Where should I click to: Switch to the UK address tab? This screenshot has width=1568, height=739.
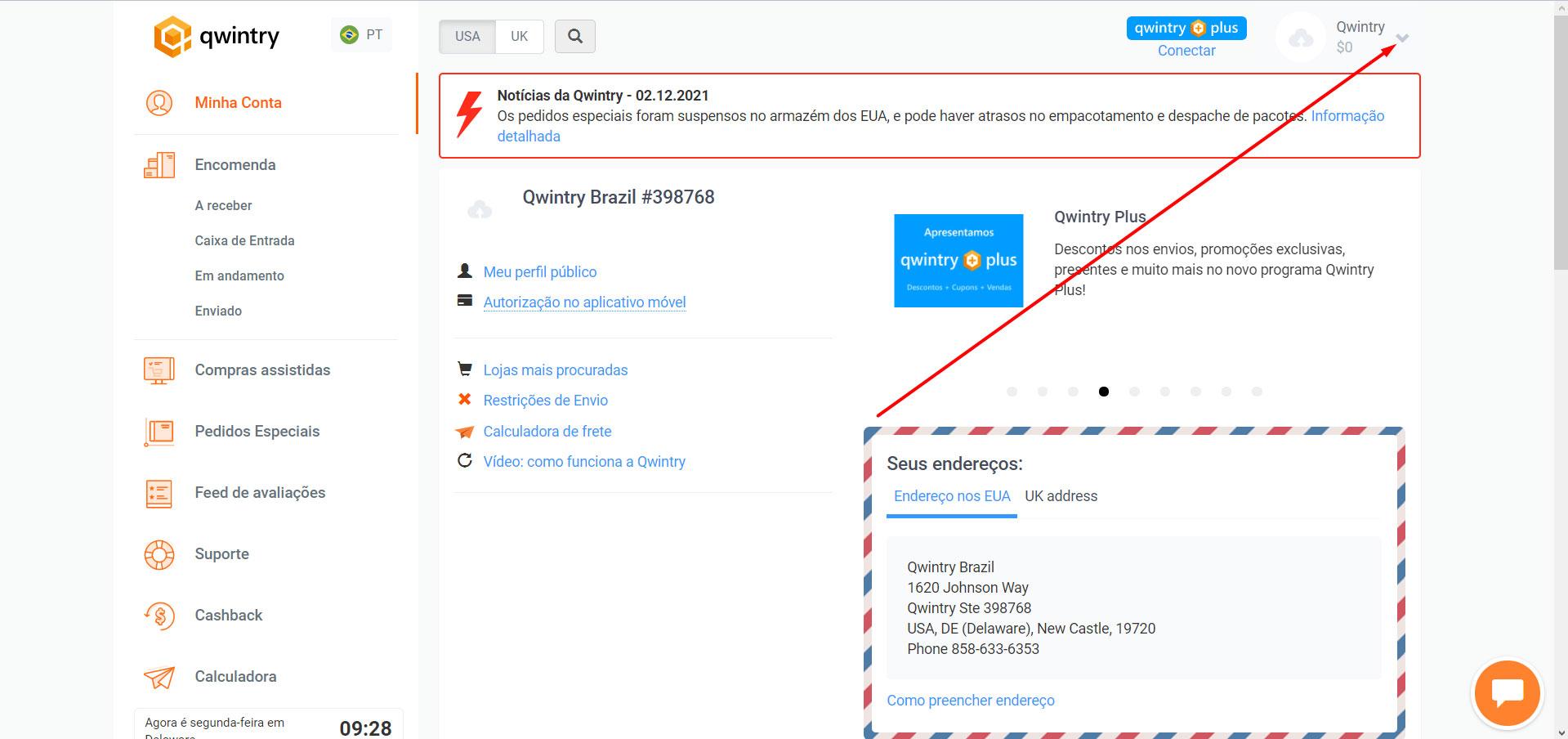1061,496
